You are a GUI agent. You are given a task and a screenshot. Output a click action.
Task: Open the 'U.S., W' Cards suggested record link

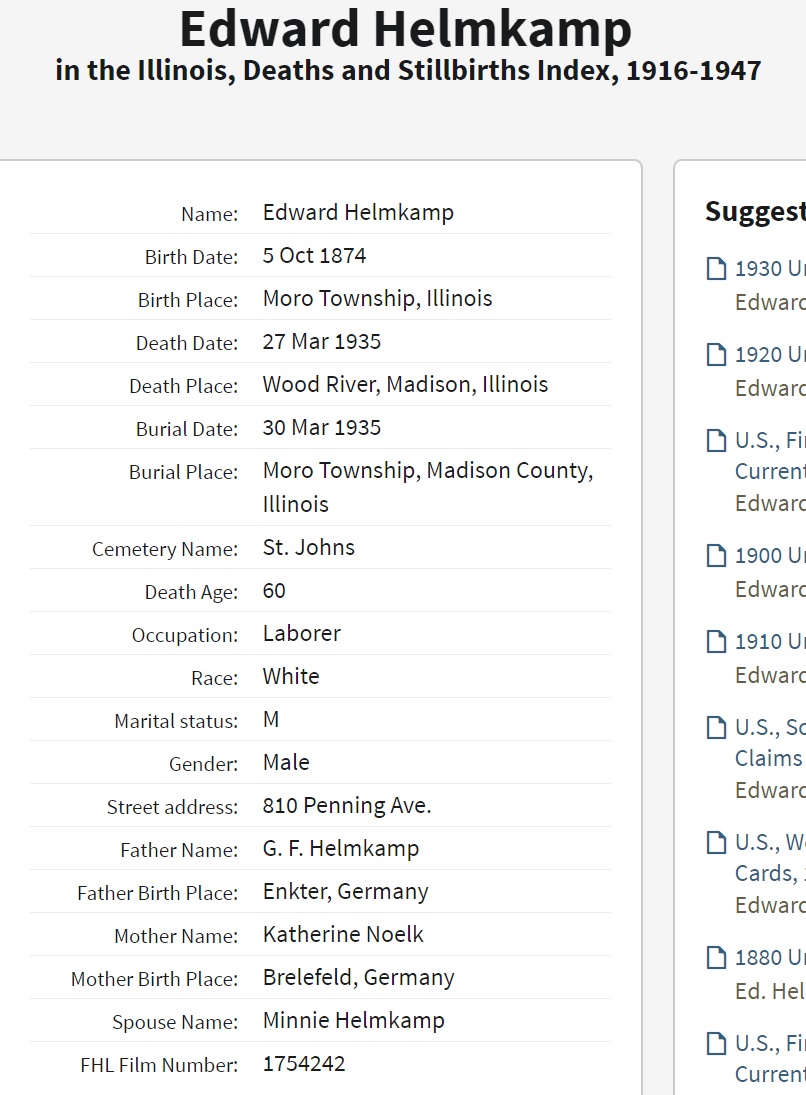(770, 857)
